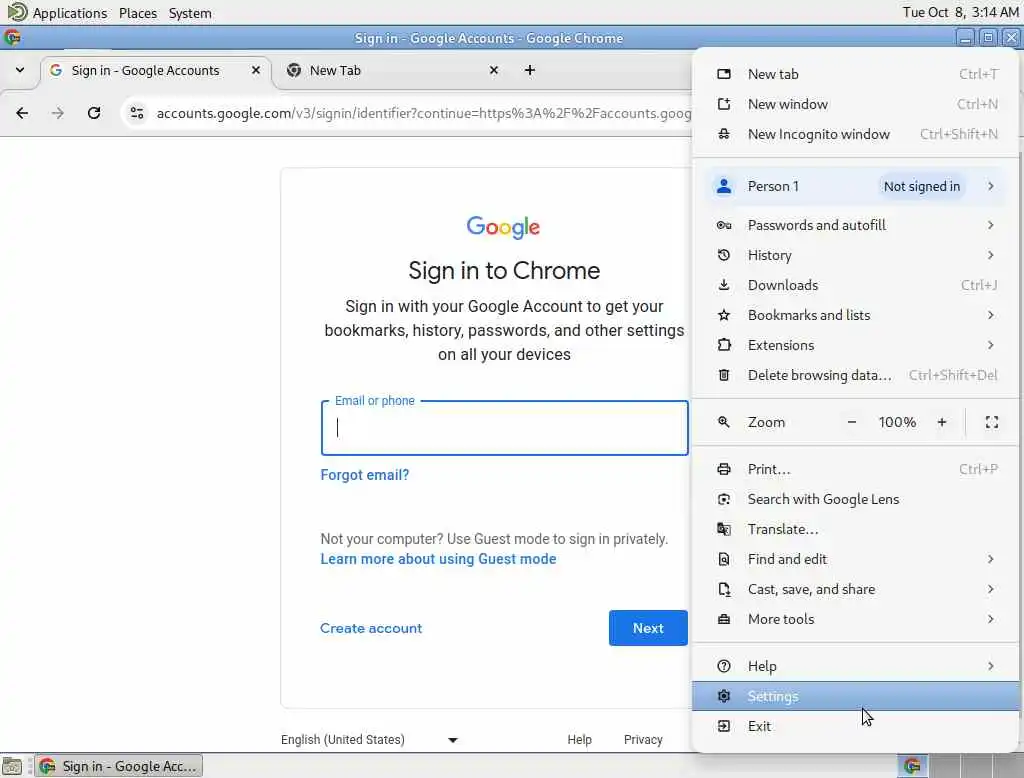The image size is (1024, 778).
Task: Click the Next button
Action: pos(648,628)
